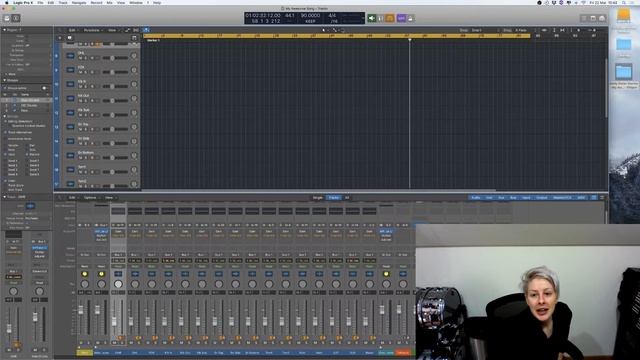The width and height of the screenshot is (640, 360).
Task: Open the Apple menu
Action: (x=7, y=2)
